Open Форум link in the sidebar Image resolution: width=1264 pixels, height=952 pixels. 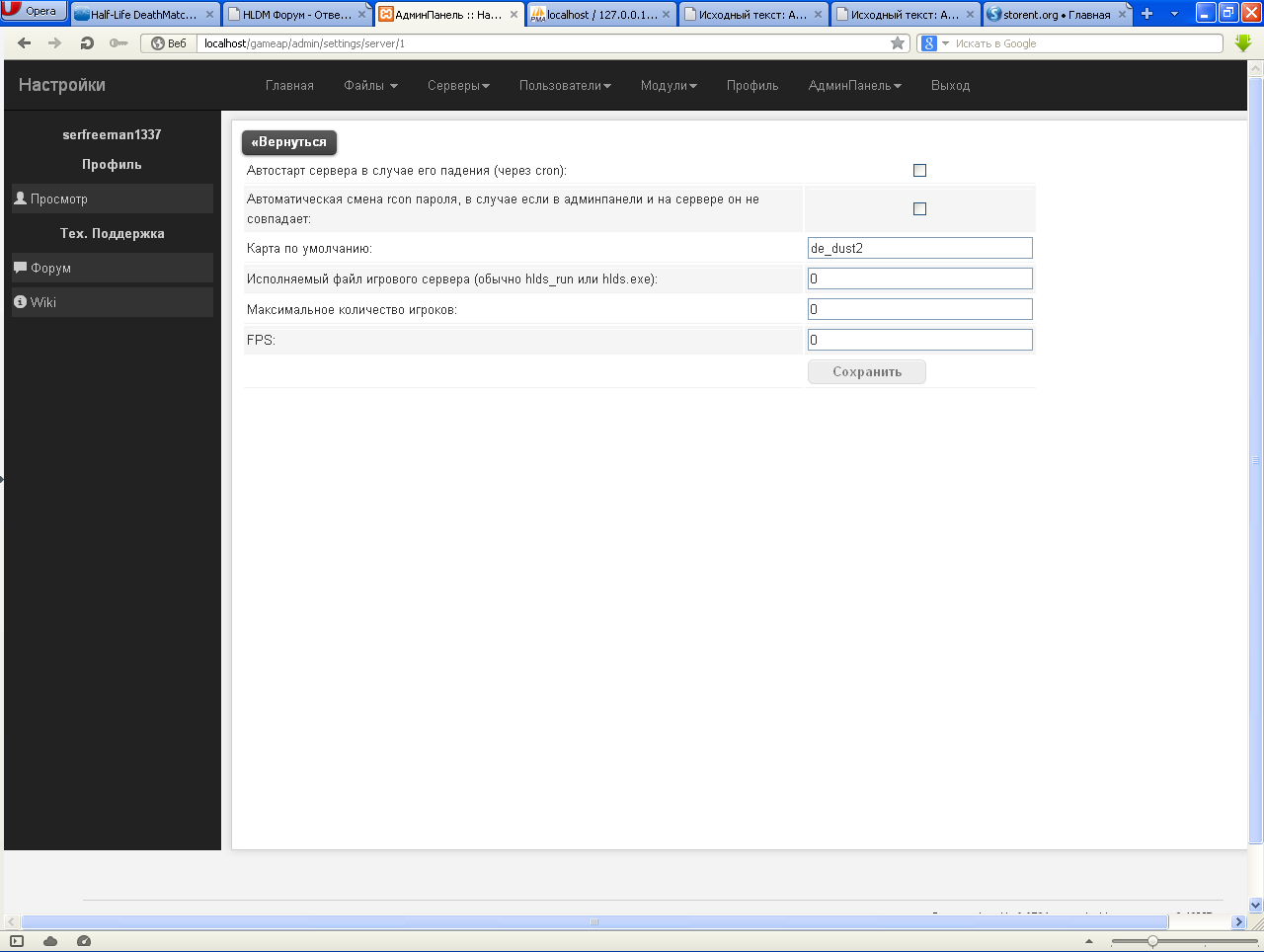[x=50, y=269]
